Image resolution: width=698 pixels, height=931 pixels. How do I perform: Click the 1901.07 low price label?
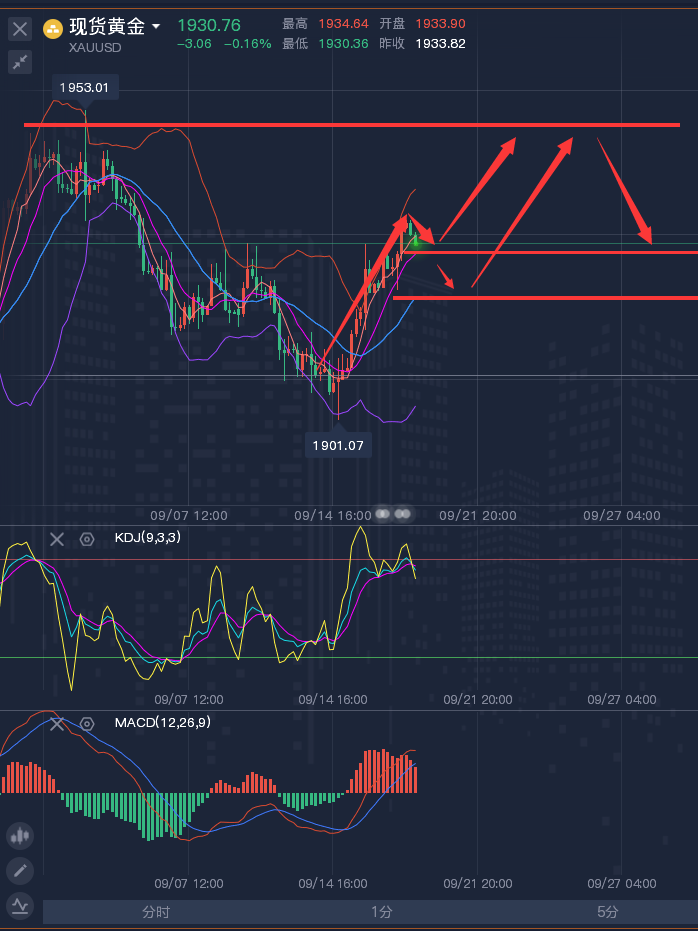[338, 445]
